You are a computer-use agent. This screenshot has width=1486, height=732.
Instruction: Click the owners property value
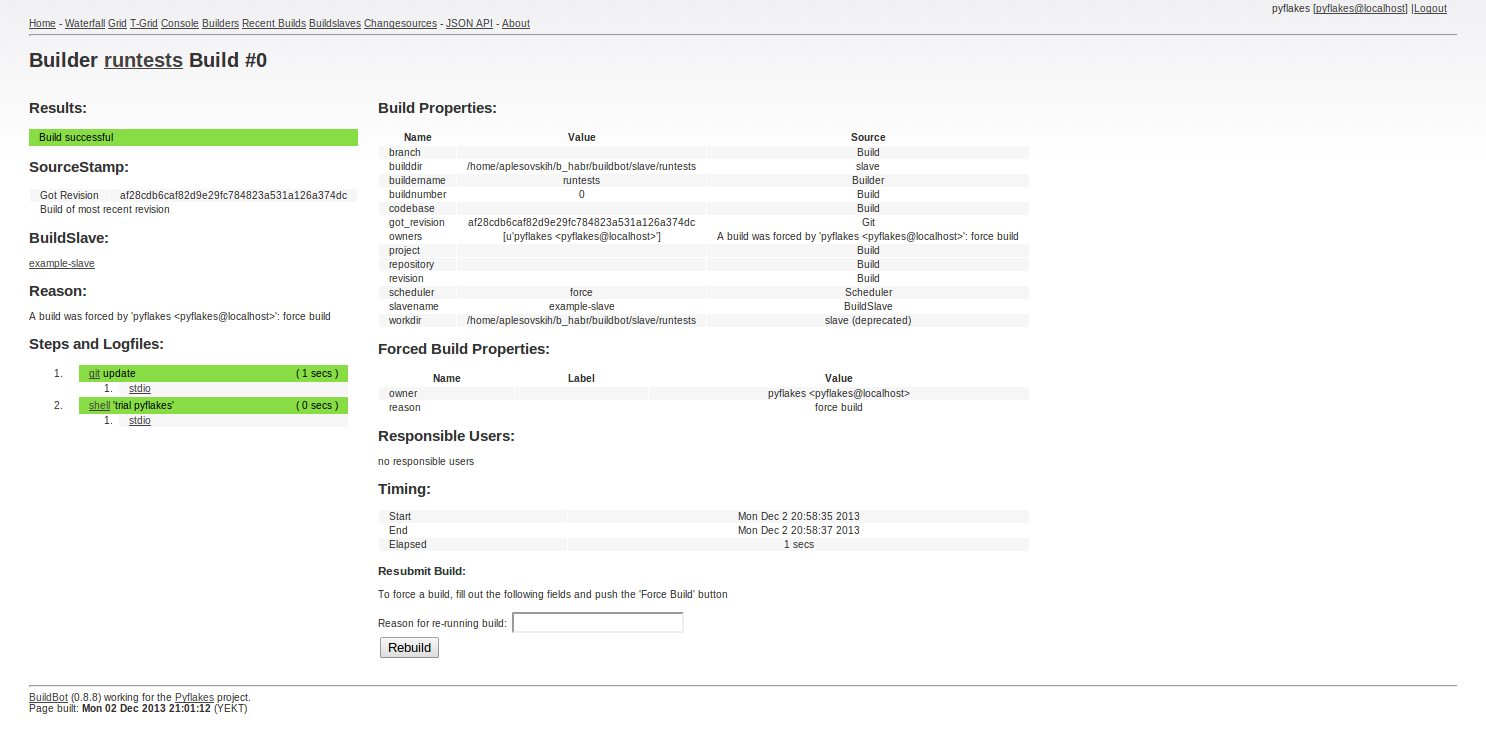[581, 236]
